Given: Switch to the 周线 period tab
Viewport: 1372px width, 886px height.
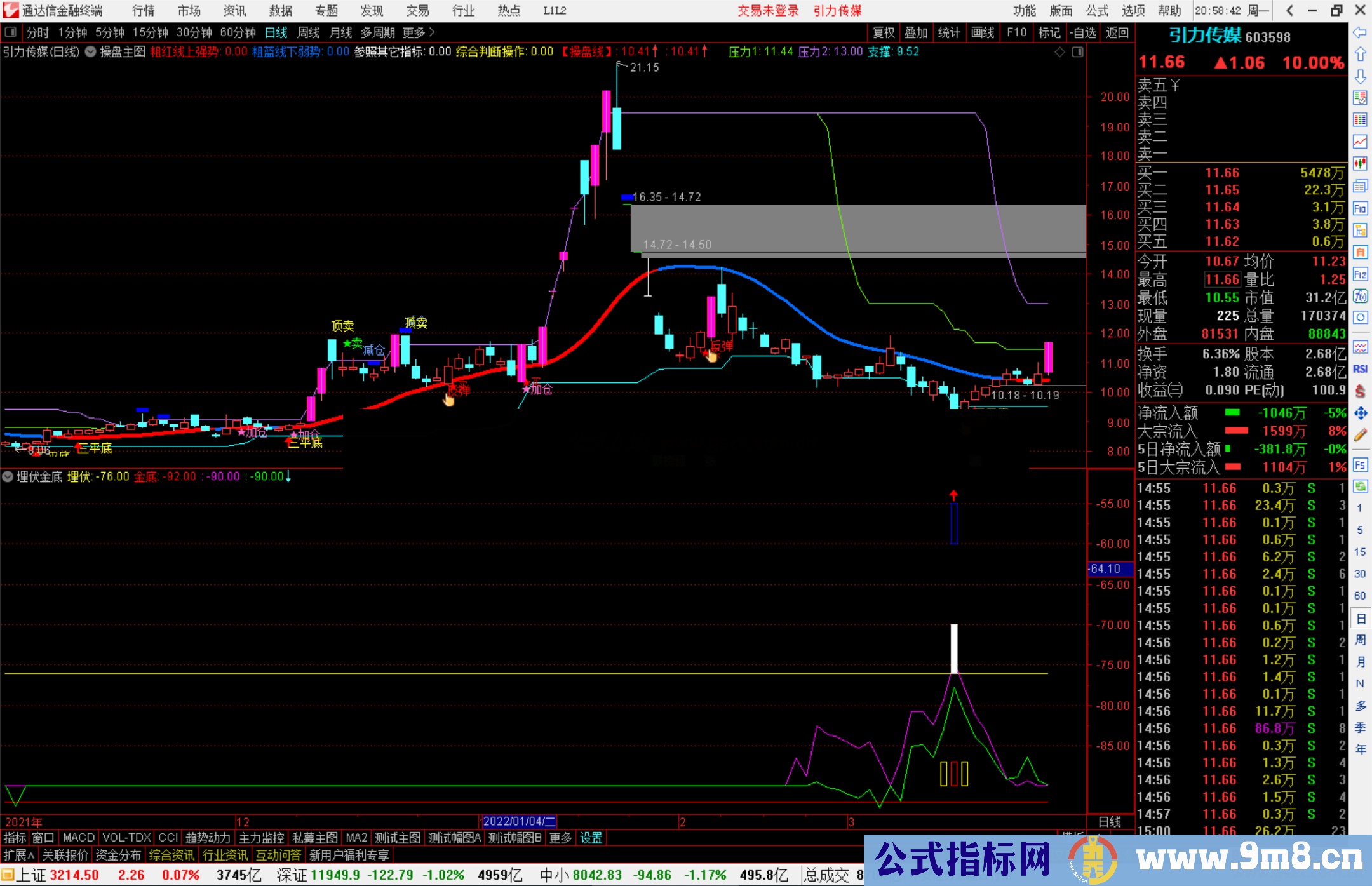Looking at the screenshot, I should [309, 32].
